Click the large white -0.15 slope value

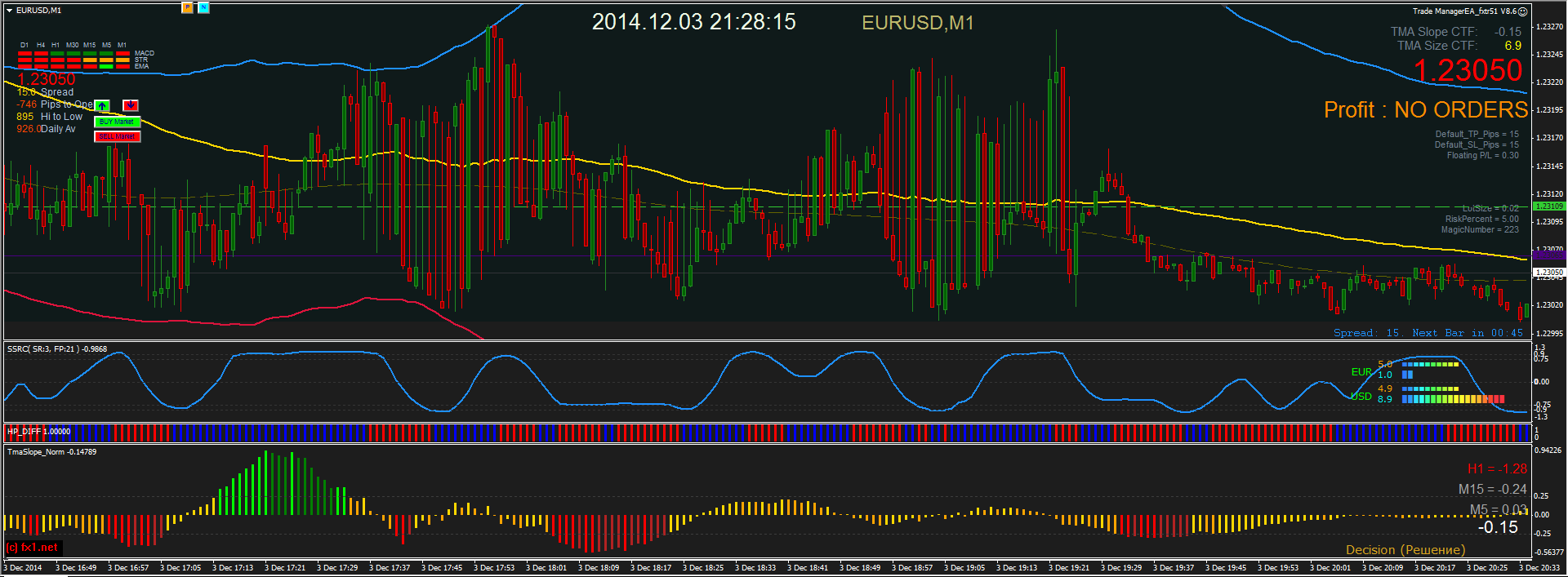point(1498,527)
